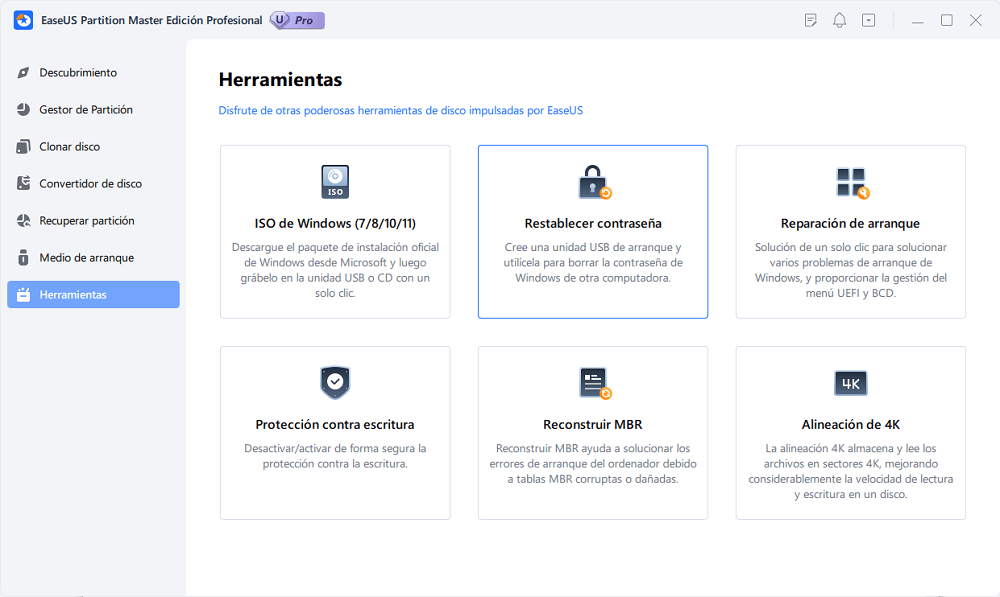Click the Herramientas toolbox sidebar icon
This screenshot has height=597, width=1000.
[24, 295]
